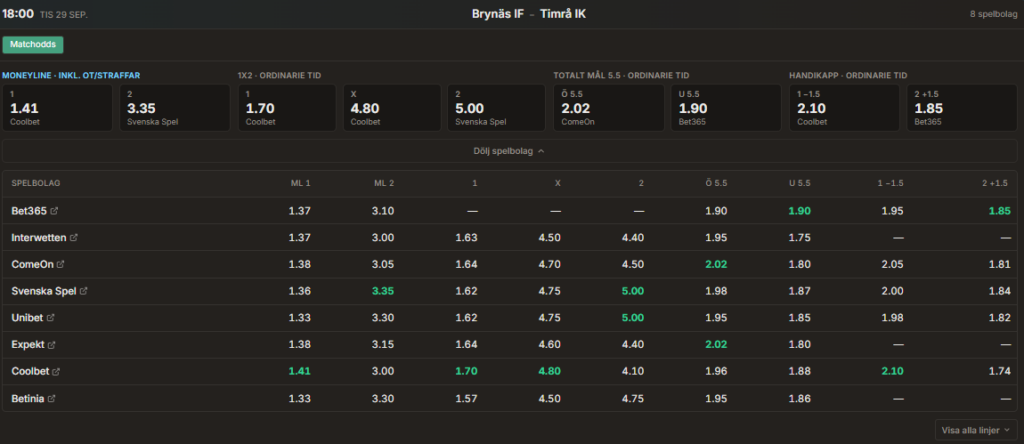Click the ML 2 column header
The image size is (1024, 444).
coord(384,183)
